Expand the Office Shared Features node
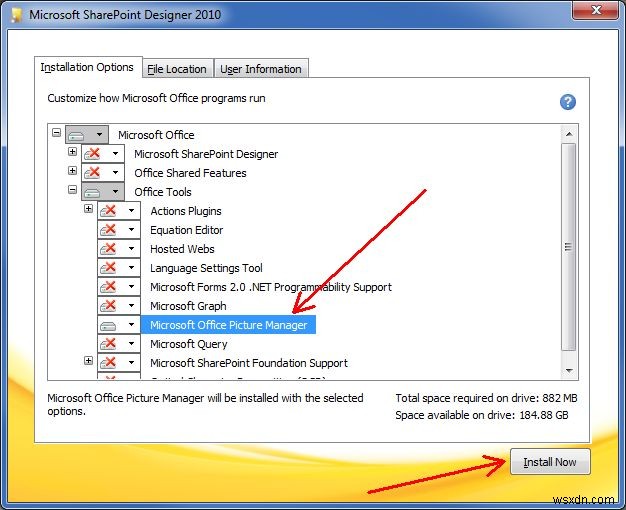 tap(72, 171)
